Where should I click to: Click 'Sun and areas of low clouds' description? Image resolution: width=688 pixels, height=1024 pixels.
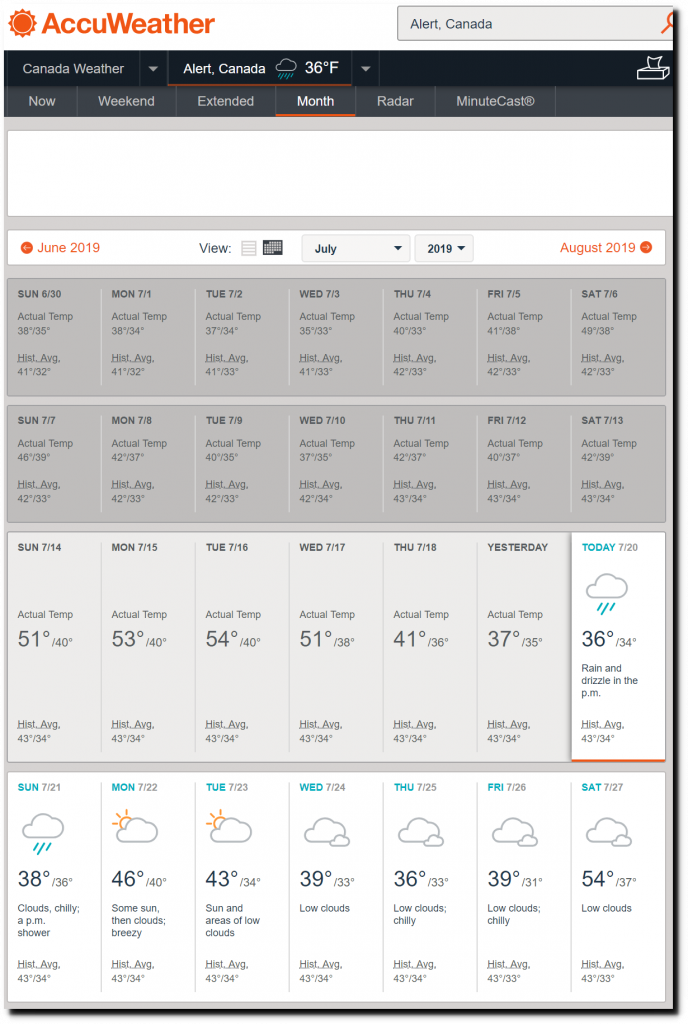point(232,920)
